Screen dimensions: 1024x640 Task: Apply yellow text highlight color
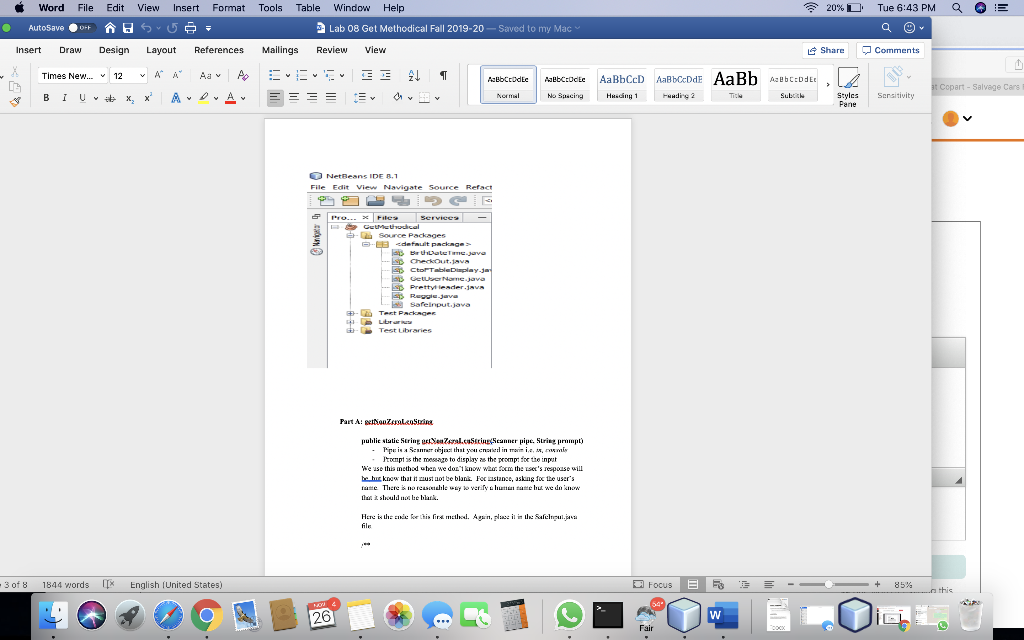pyautogui.click(x=204, y=98)
